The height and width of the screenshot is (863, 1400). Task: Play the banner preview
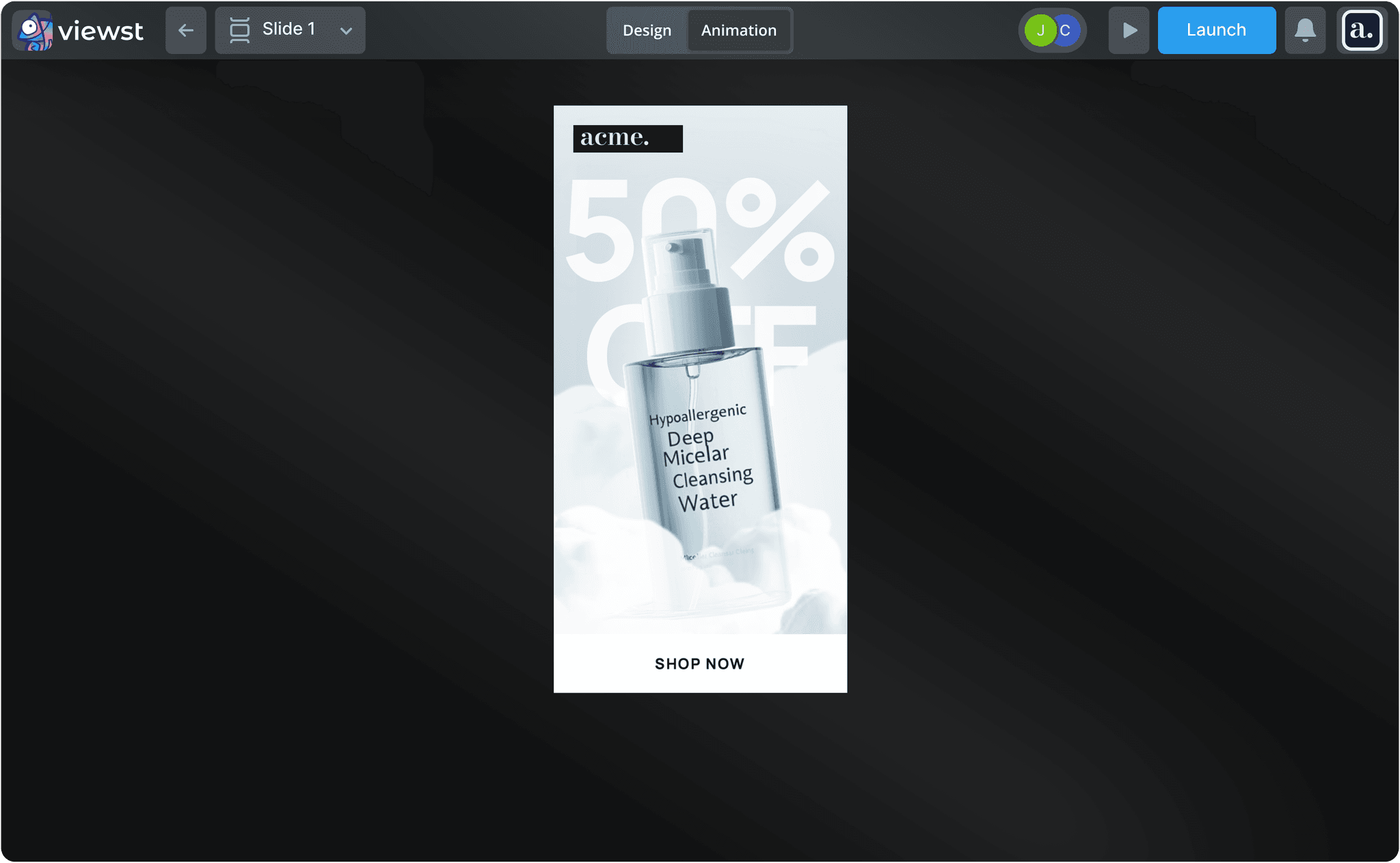click(1129, 31)
